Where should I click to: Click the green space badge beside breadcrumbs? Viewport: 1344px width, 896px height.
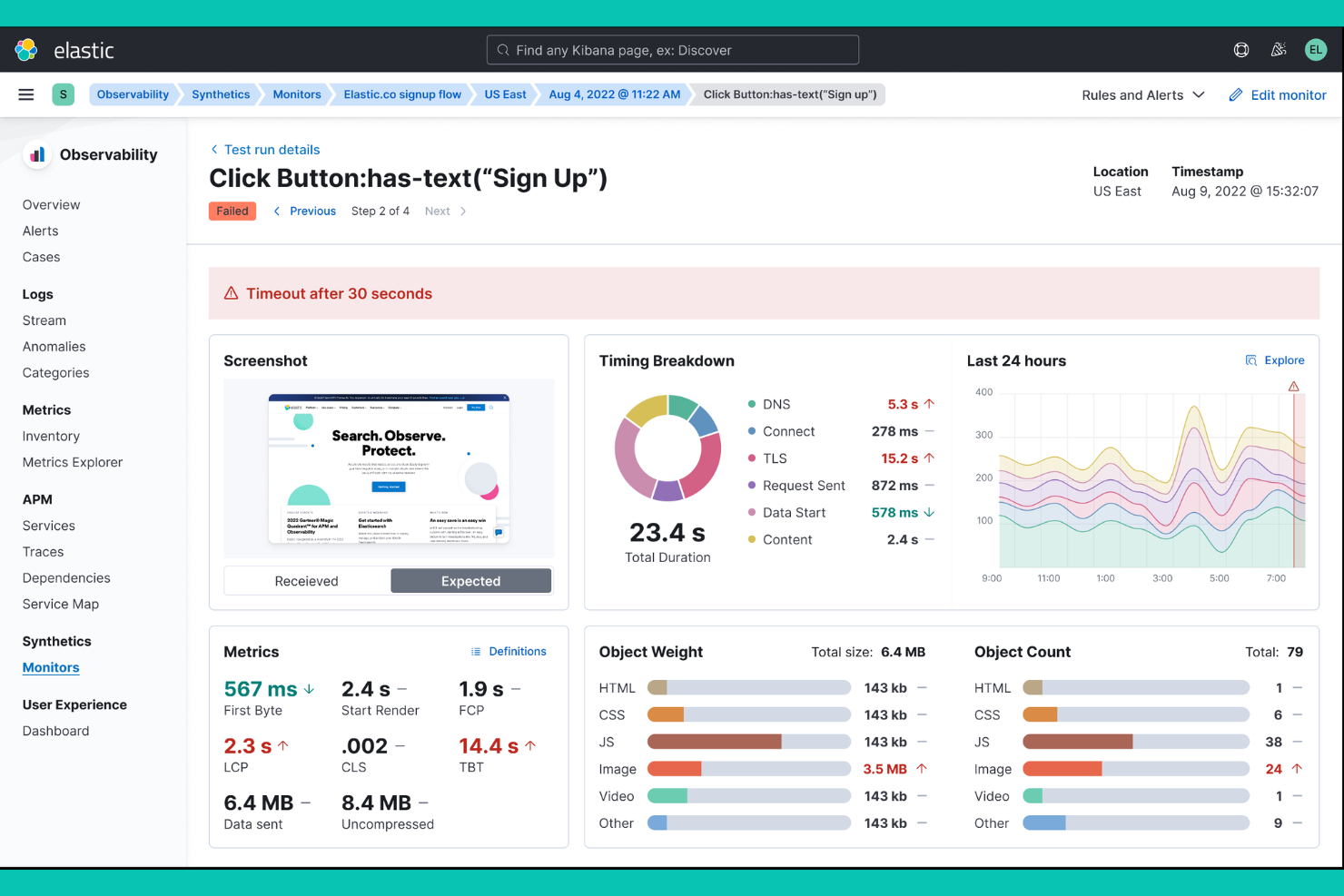(x=63, y=94)
